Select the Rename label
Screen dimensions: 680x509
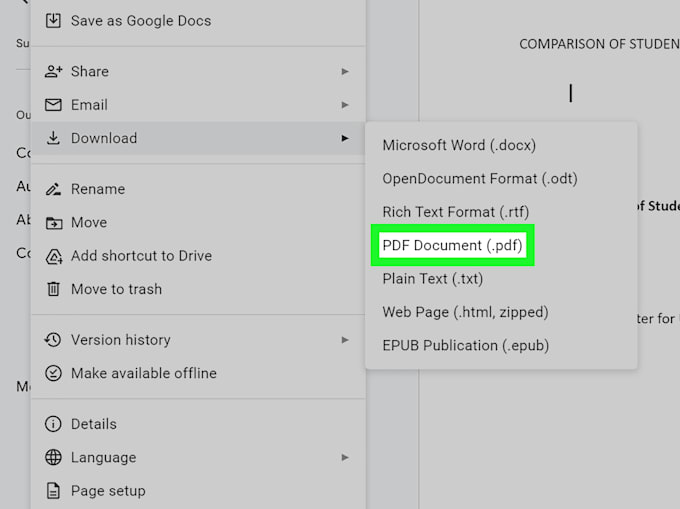pos(98,189)
